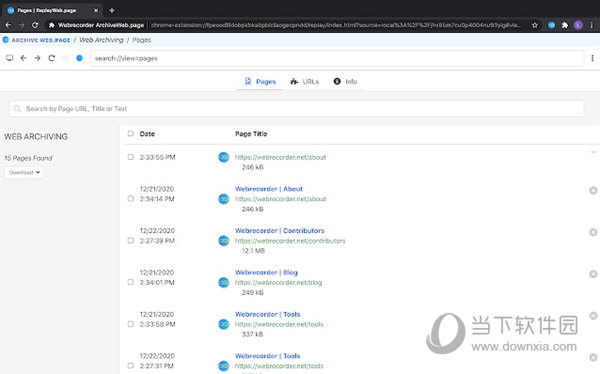Click favicon of Webrecorder | Blog row
The image size is (600, 374).
coord(223,282)
